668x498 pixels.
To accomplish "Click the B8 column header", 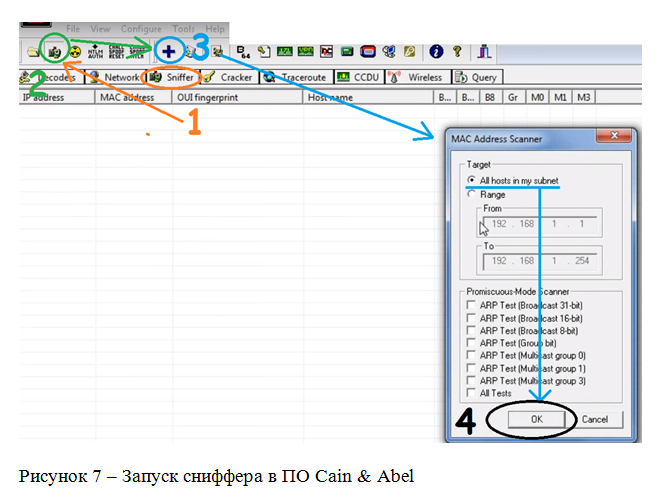I will [x=490, y=98].
